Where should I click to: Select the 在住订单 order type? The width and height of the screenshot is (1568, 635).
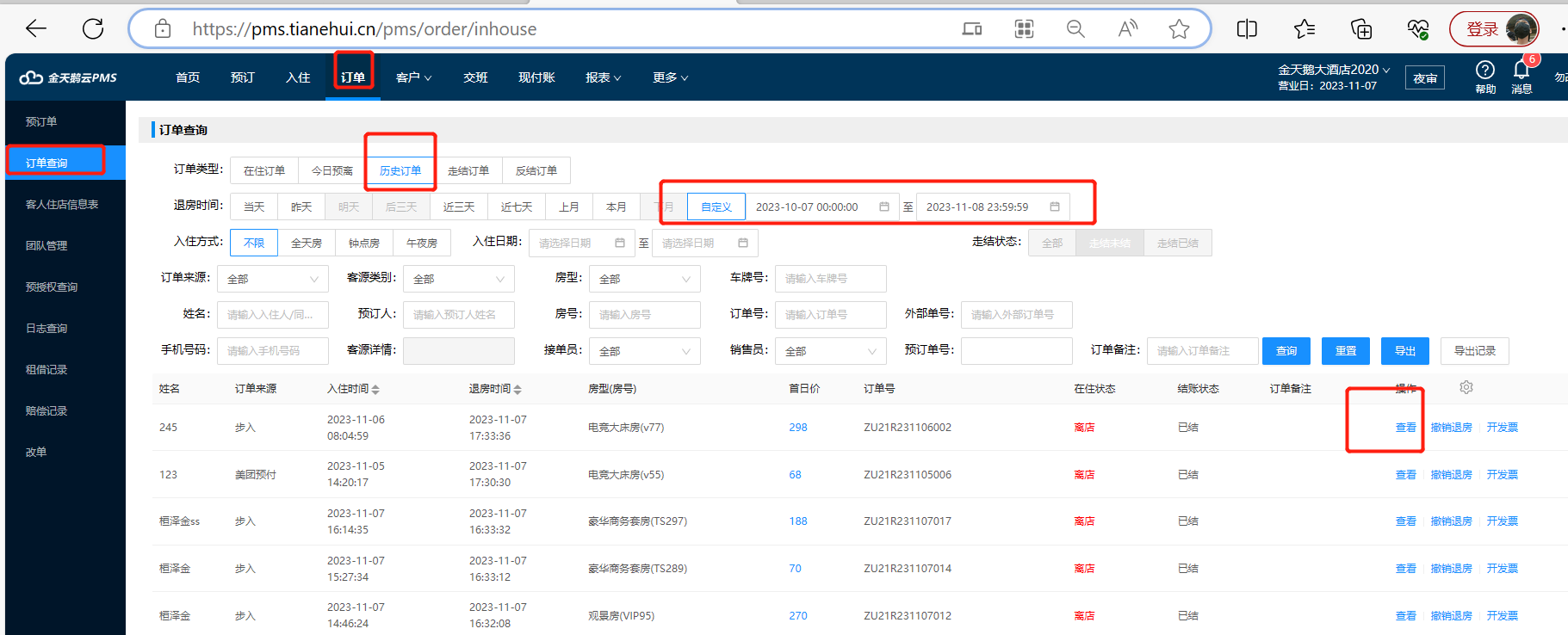264,170
